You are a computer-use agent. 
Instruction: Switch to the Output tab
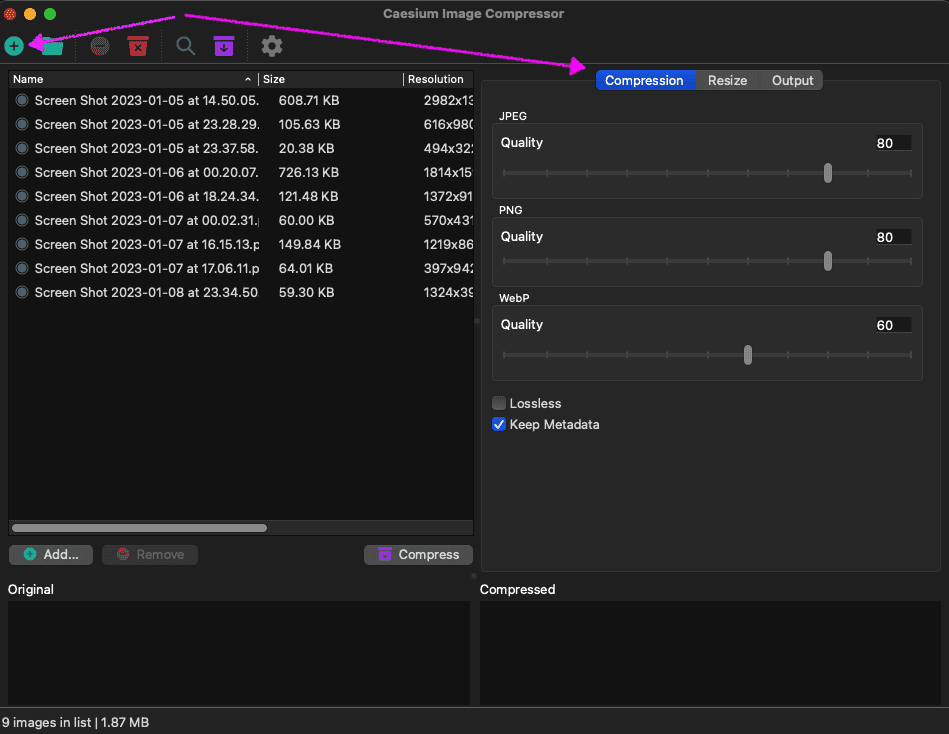[x=792, y=81]
